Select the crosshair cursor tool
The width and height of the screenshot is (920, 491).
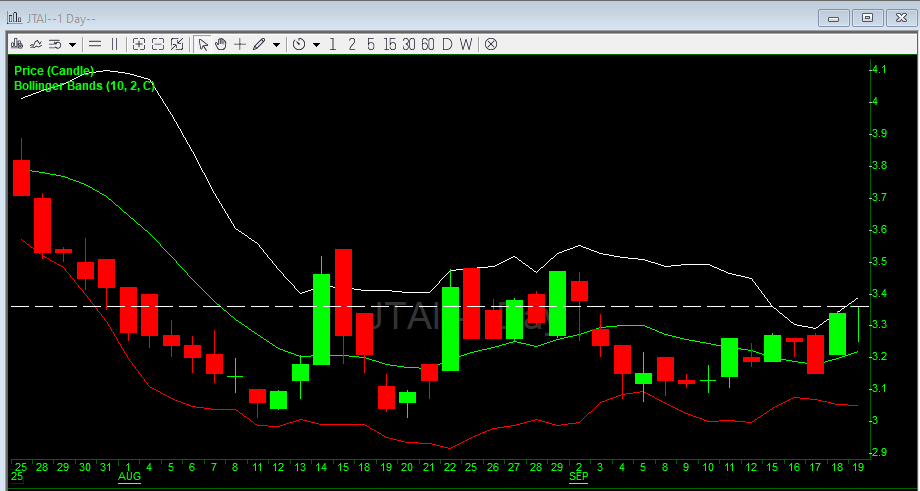[x=240, y=44]
